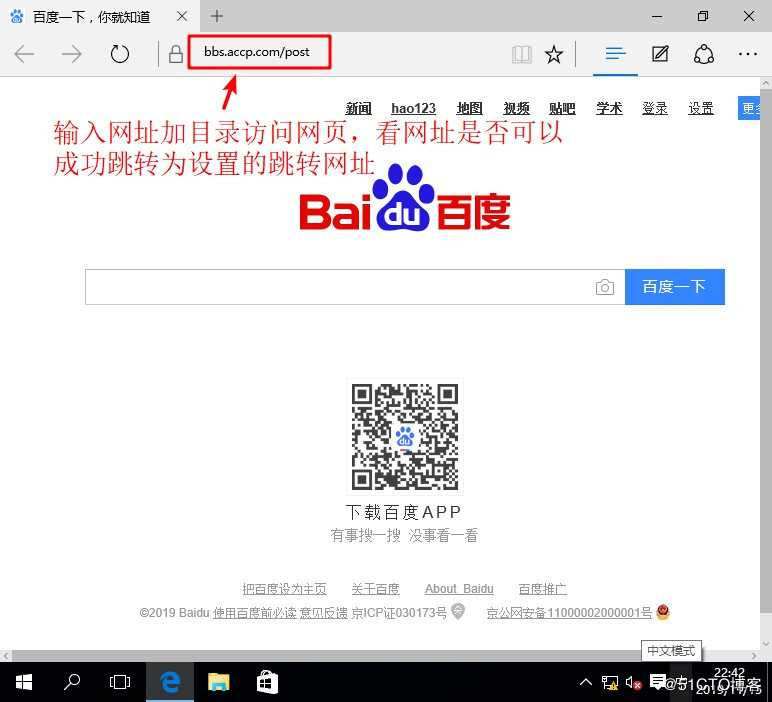The width and height of the screenshot is (772, 702).
Task: Open the 设置 settings link
Action: 701,108
